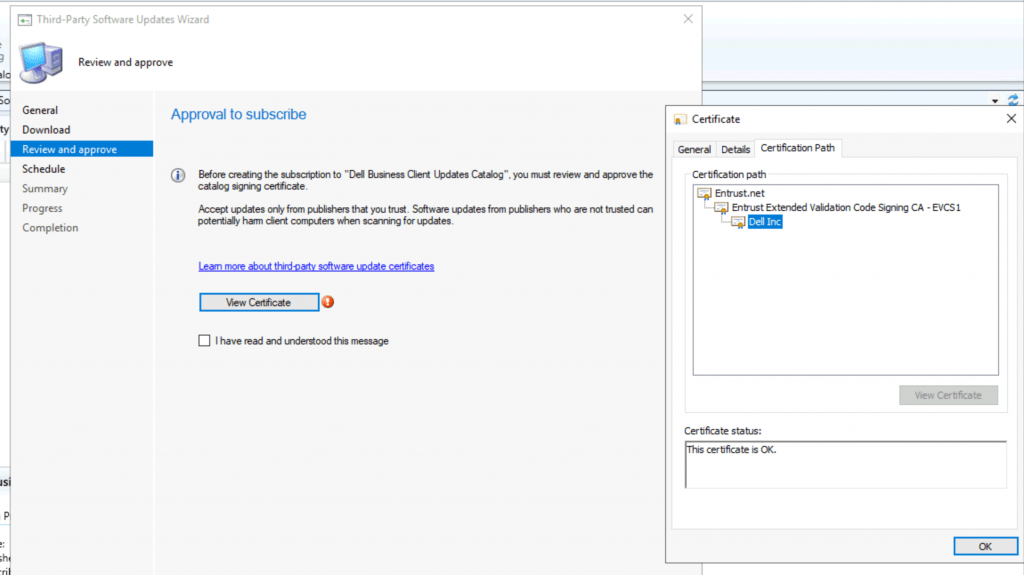The height and width of the screenshot is (575, 1024).
Task: Click View Certificate button in wizard
Action: coord(259,302)
